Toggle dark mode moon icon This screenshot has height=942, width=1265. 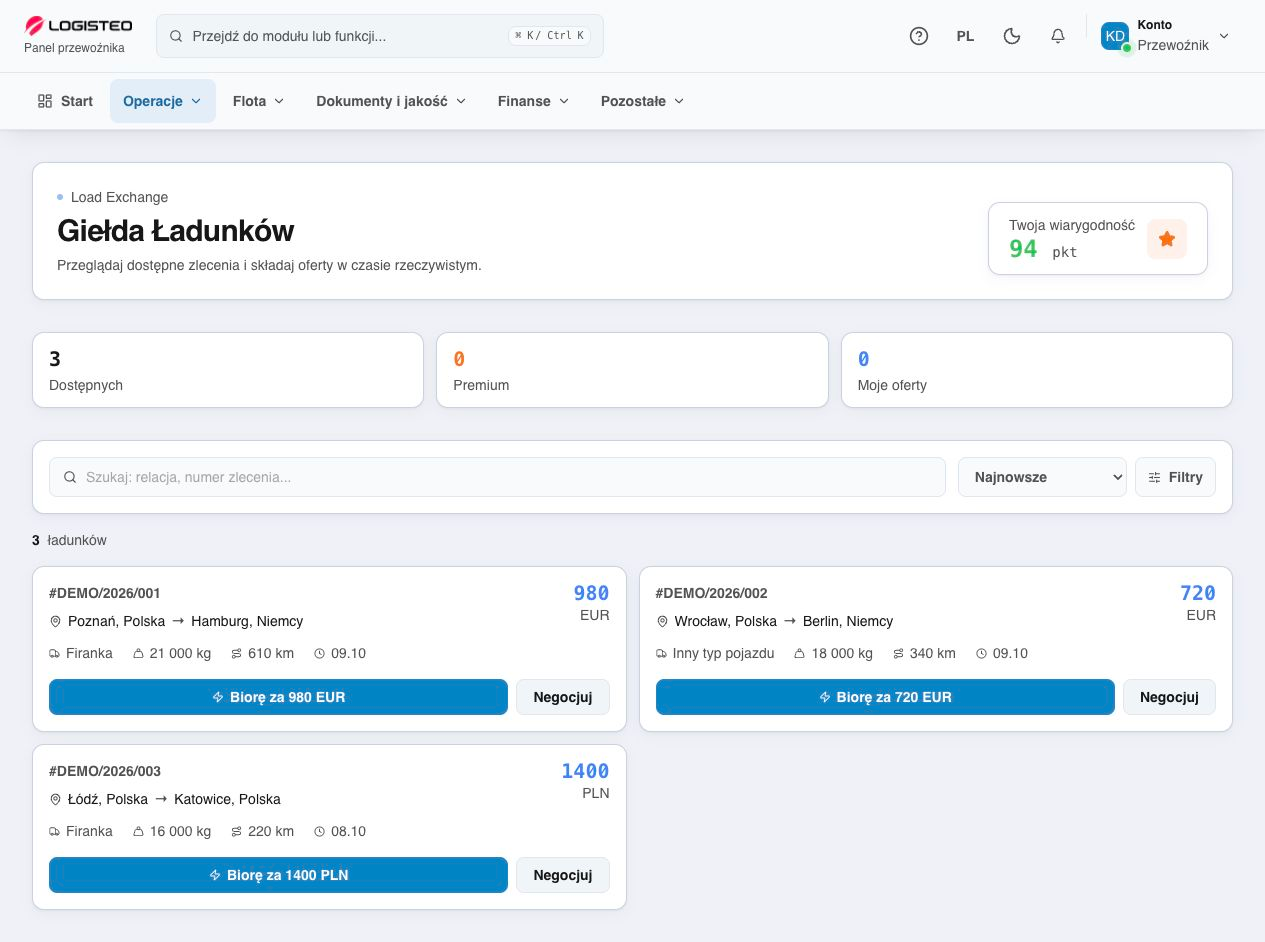point(1012,36)
